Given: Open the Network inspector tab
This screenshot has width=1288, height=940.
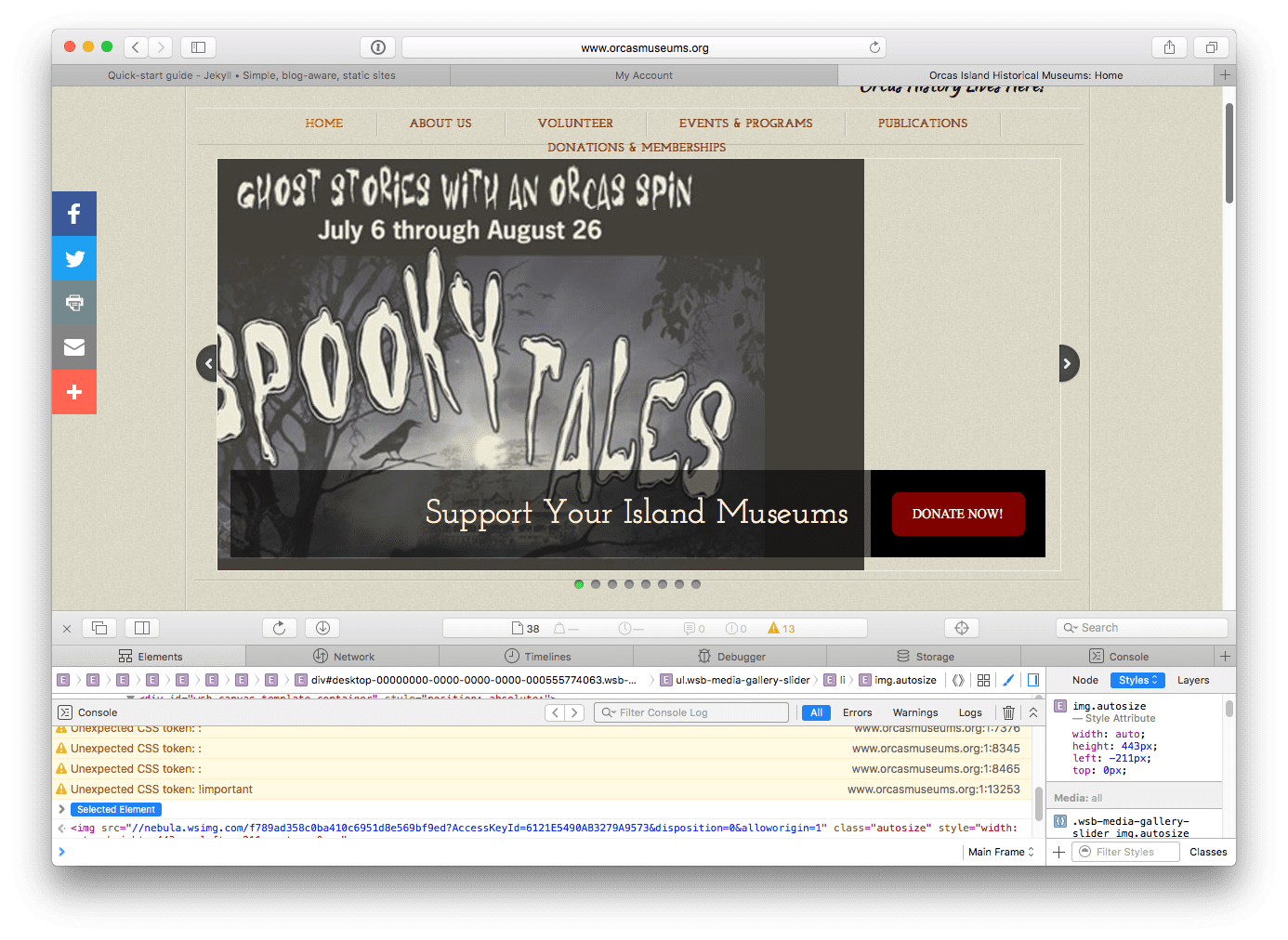Looking at the screenshot, I should point(343,656).
